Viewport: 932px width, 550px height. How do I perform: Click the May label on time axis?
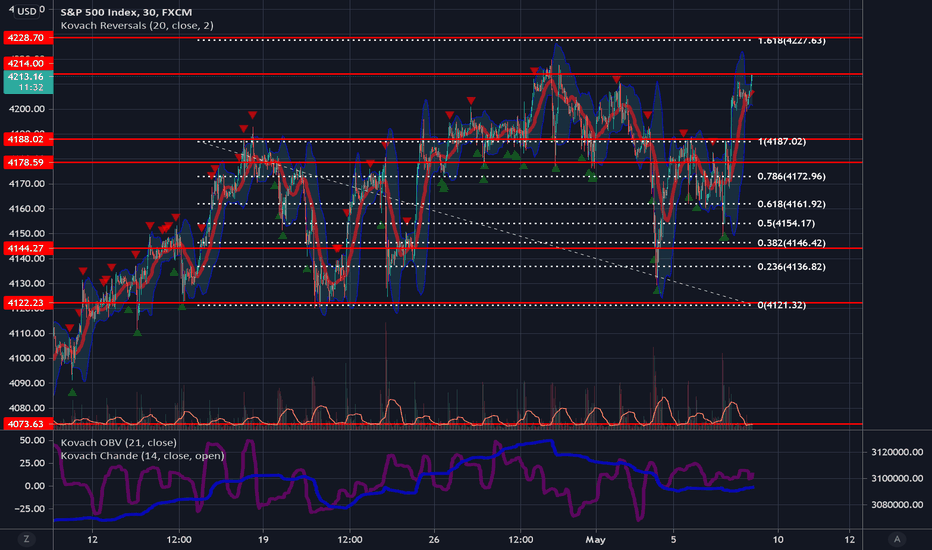pos(595,540)
